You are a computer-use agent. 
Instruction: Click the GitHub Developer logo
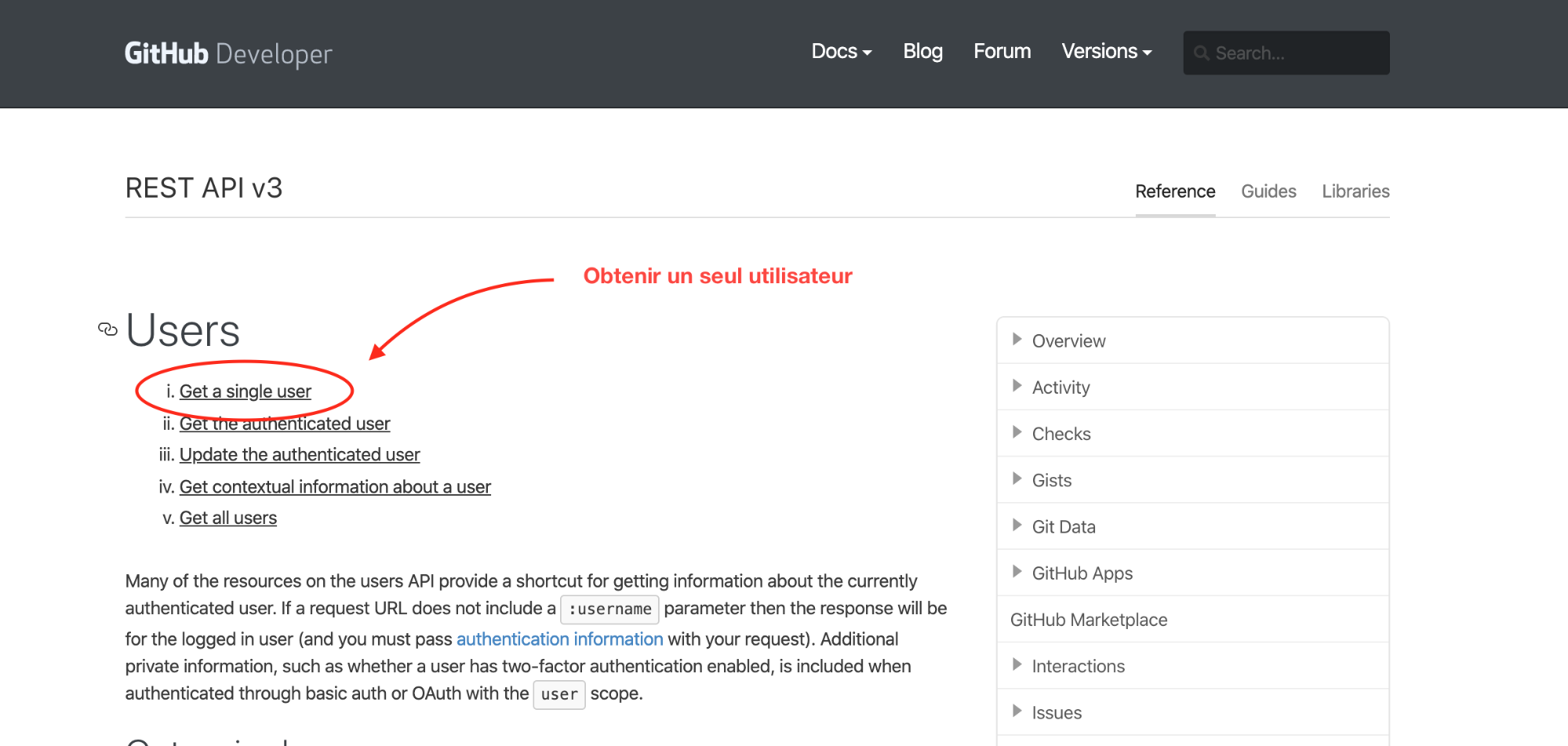click(228, 53)
